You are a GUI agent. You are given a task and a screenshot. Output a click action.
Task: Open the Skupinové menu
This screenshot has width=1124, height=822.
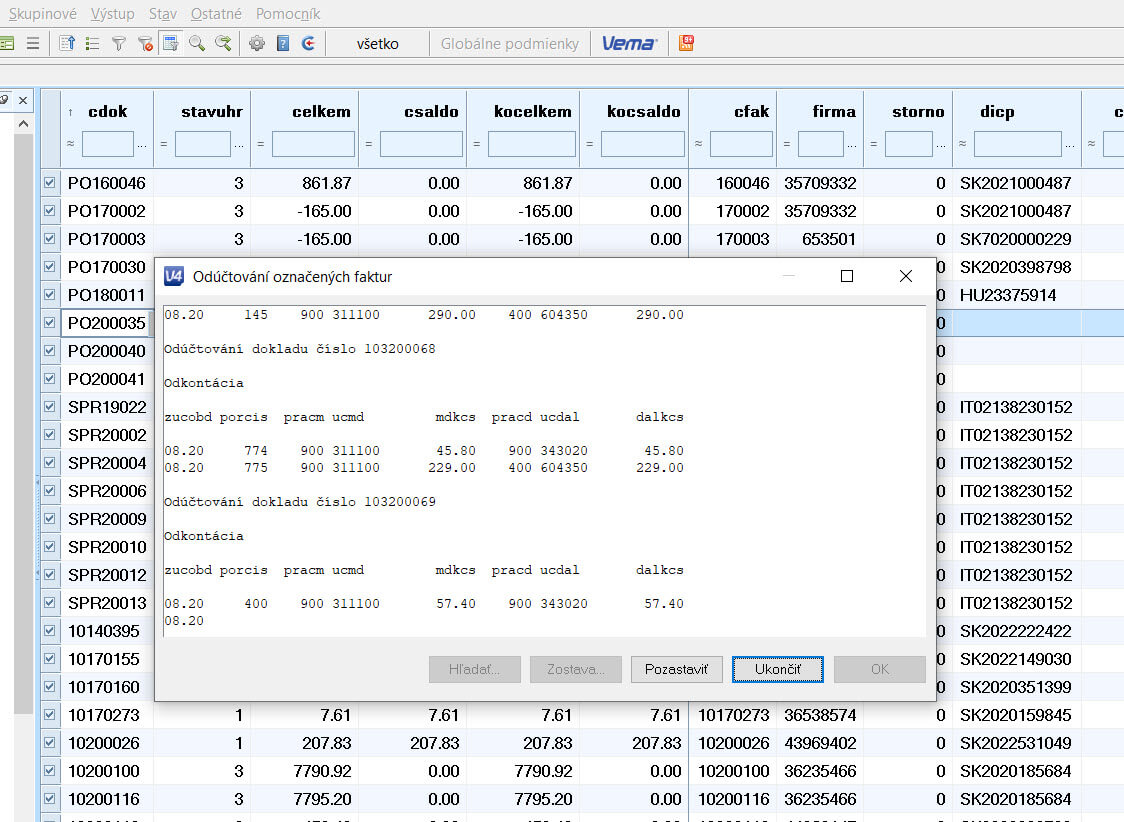point(42,14)
